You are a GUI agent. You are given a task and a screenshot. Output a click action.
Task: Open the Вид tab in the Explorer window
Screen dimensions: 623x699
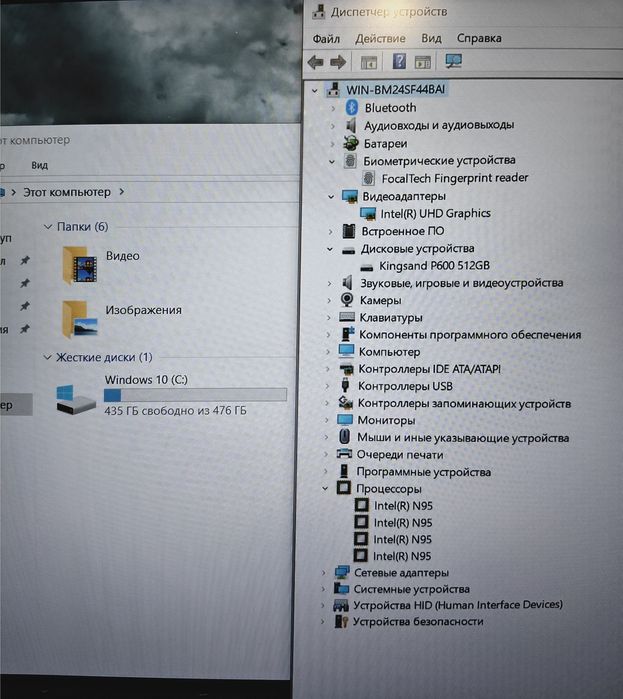click(x=39, y=165)
